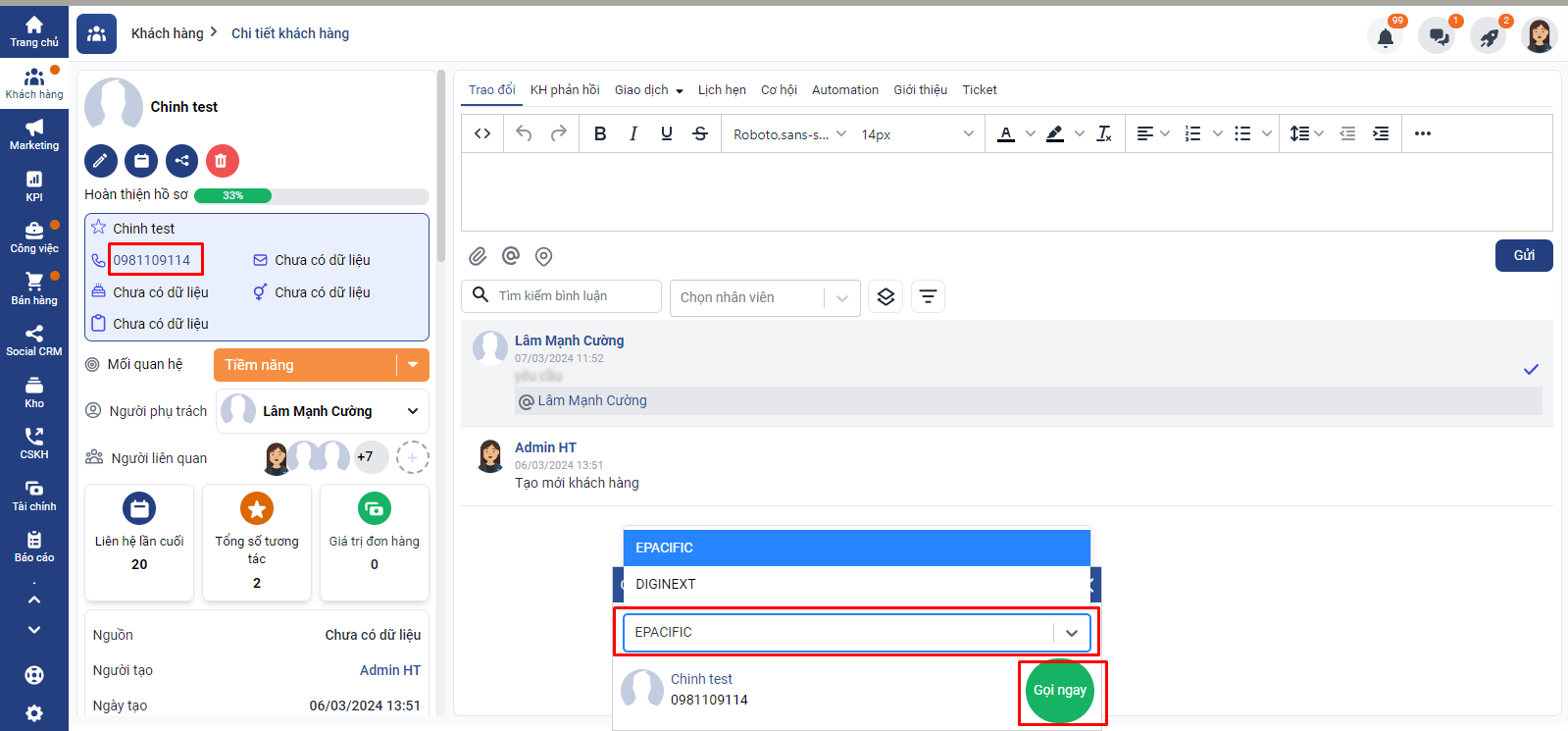Click the attachment paperclip icon

pyautogui.click(x=478, y=256)
